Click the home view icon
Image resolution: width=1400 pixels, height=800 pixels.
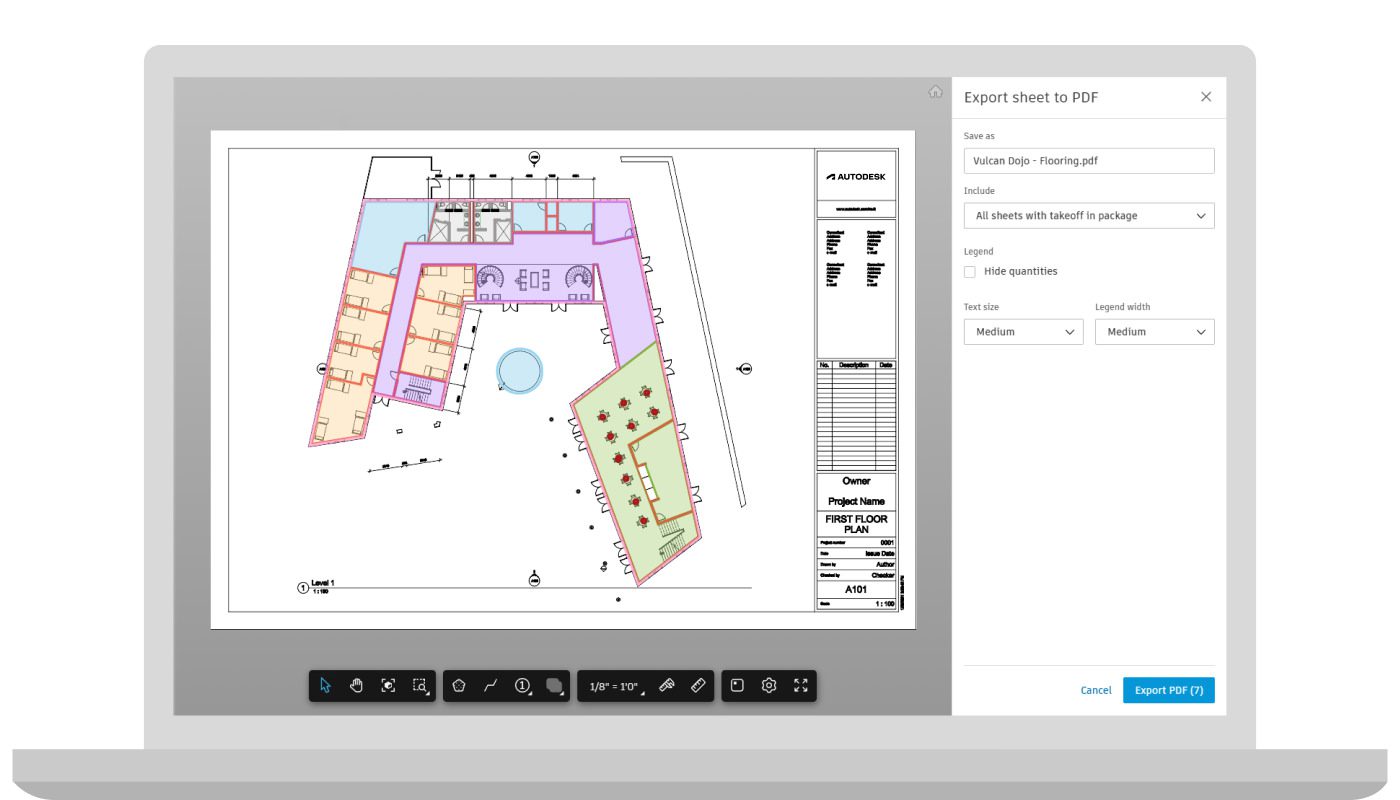pos(935,92)
